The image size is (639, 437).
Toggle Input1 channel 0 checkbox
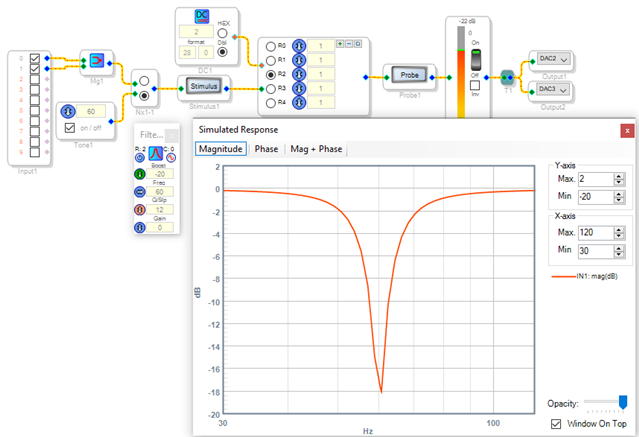pyautogui.click(x=35, y=58)
